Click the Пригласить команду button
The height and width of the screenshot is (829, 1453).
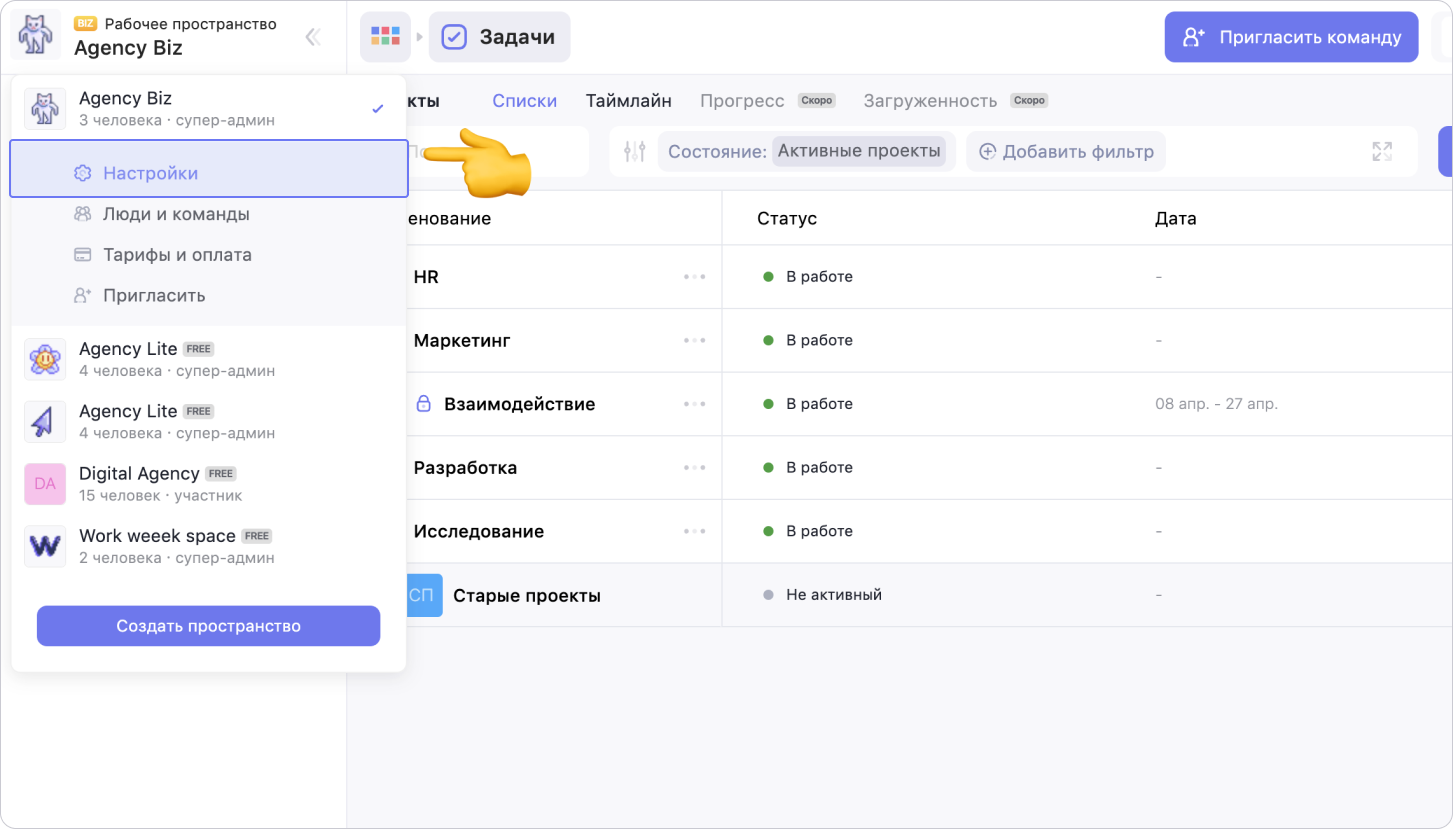click(1291, 38)
